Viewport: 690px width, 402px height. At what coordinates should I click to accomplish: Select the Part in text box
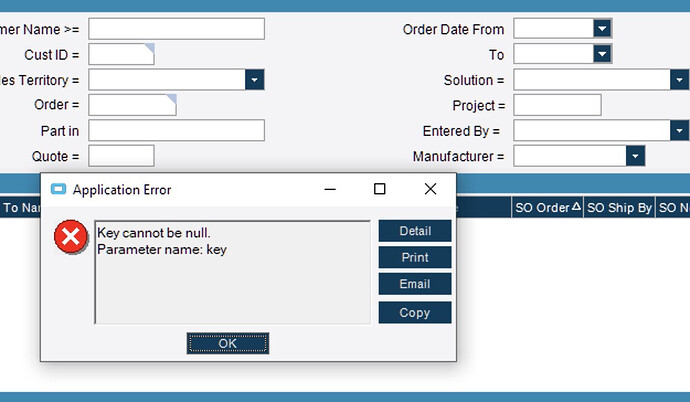point(176,130)
